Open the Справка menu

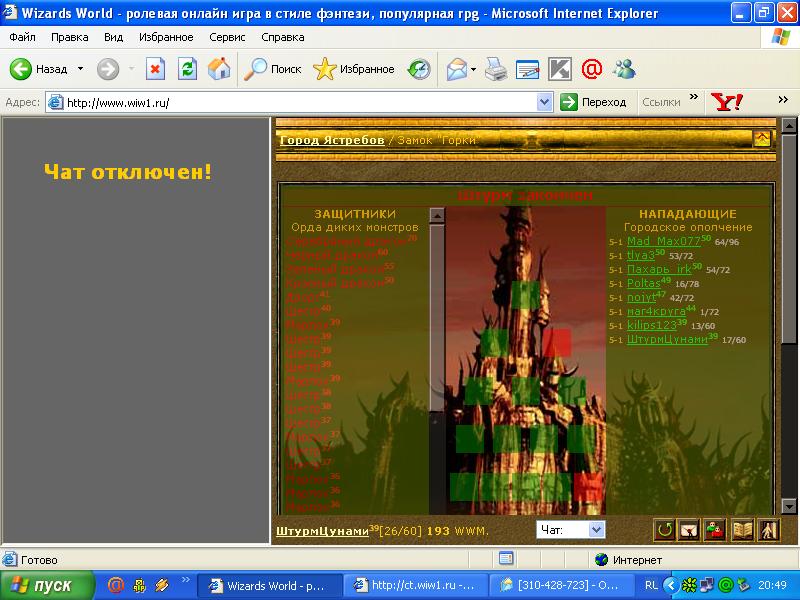tap(283, 37)
